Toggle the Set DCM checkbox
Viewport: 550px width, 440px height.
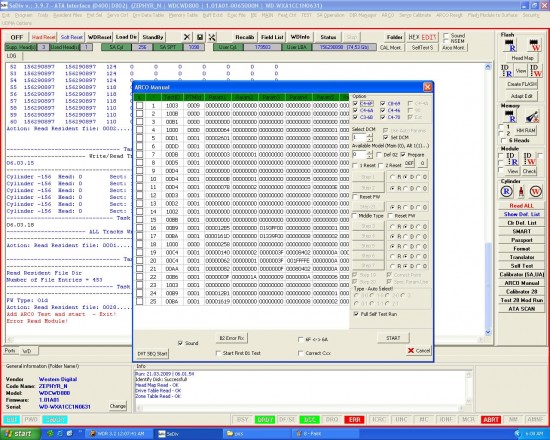[386, 137]
